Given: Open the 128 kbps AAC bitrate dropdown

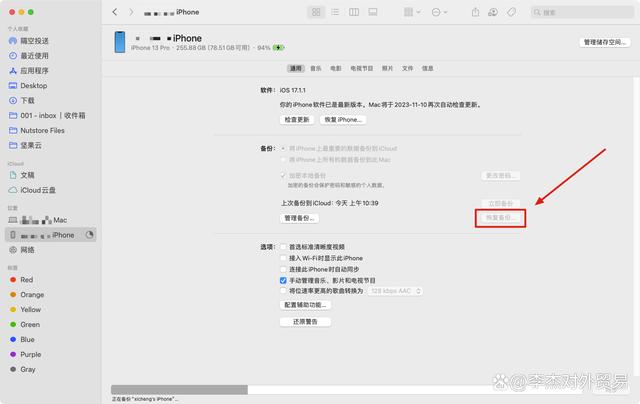Looking at the screenshot, I should click(395, 291).
